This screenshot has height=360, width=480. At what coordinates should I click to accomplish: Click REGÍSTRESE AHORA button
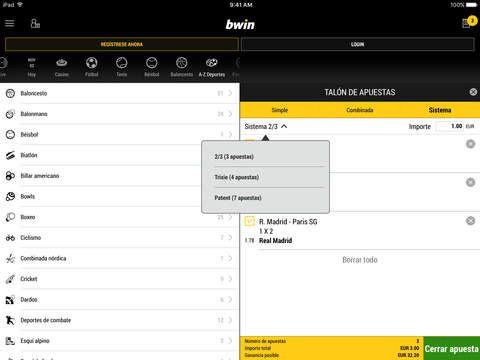(122, 44)
